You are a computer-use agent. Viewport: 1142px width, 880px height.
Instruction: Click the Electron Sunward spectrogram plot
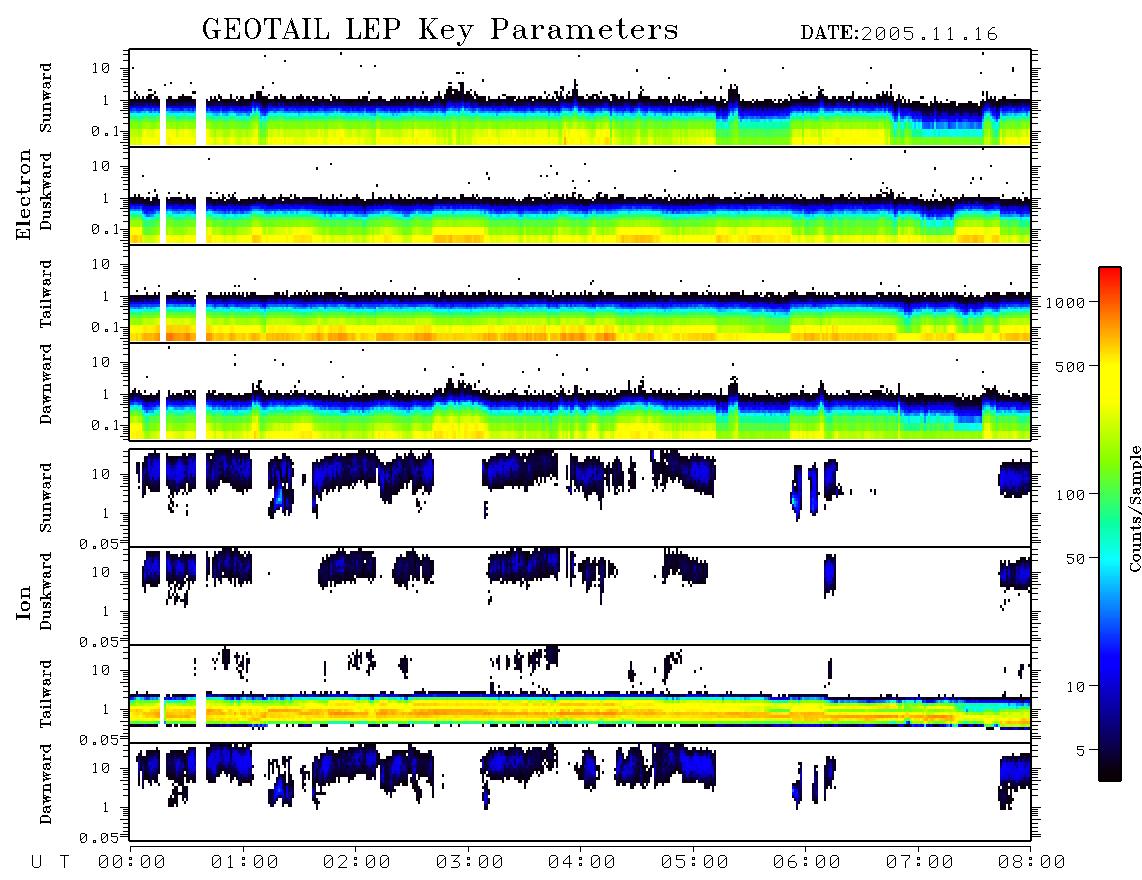(x=580, y=98)
